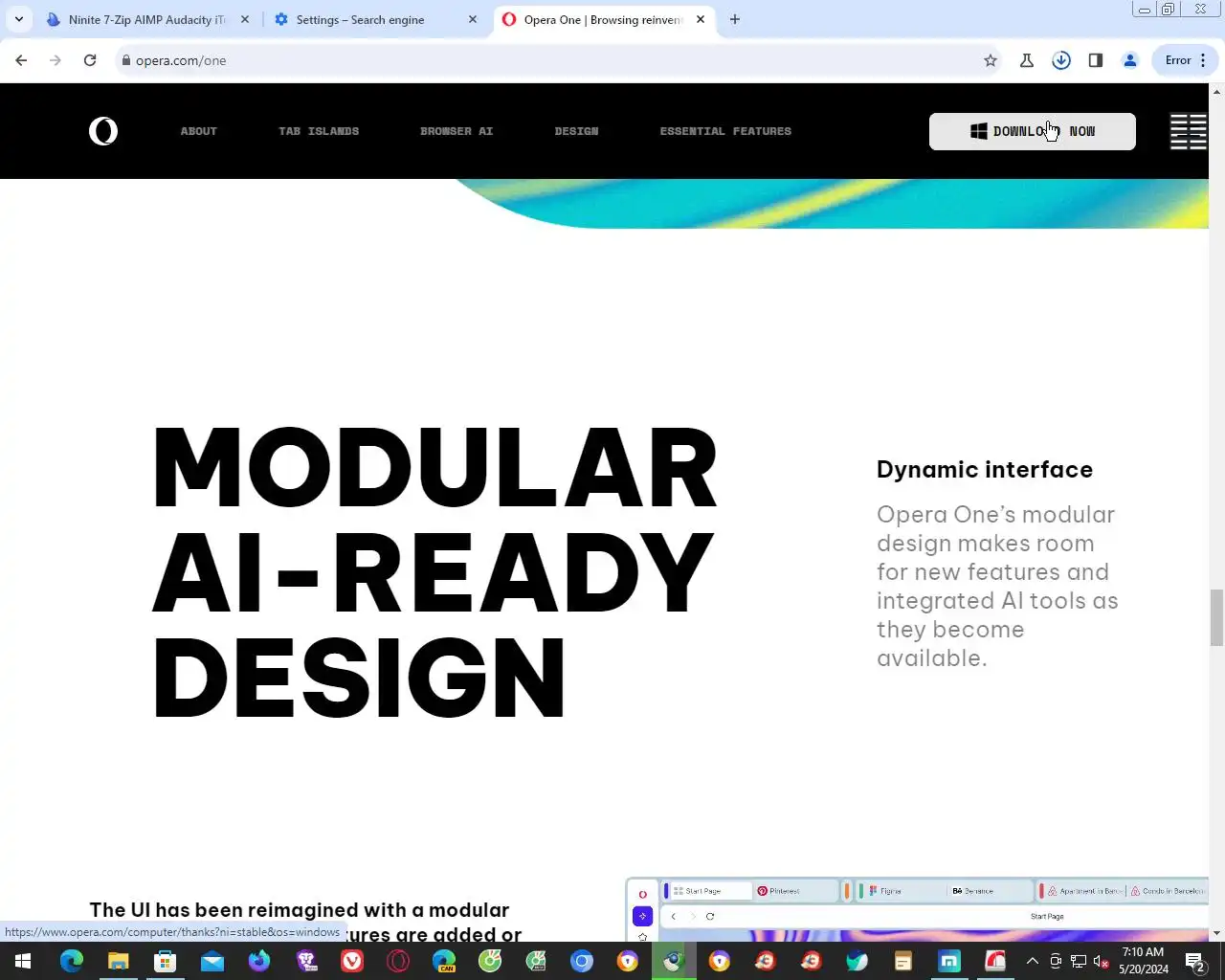View site information lock icon

[x=125, y=60]
